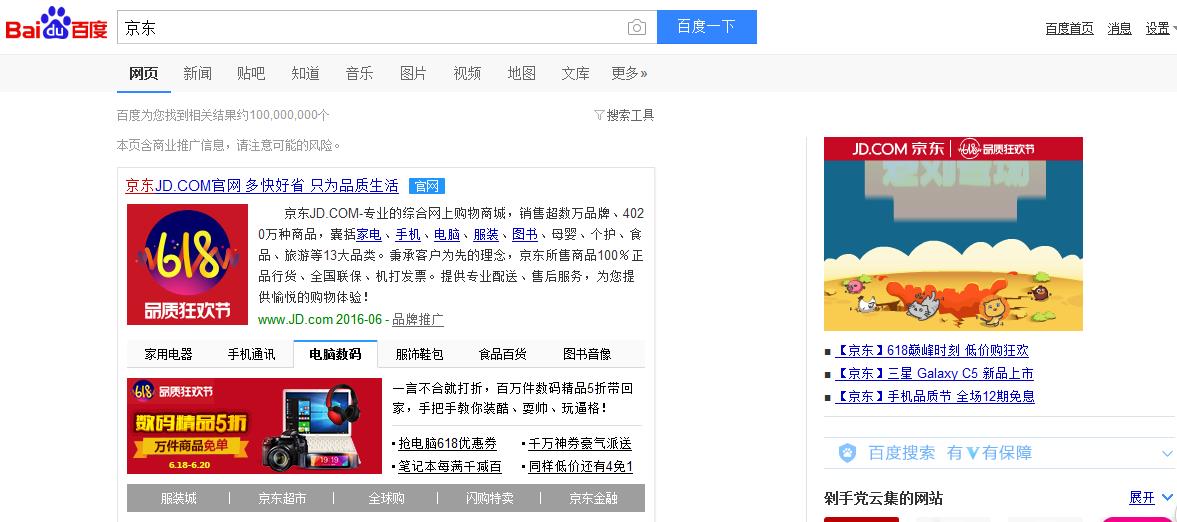
Task: Switch to the 音乐 tab
Action: point(360,73)
